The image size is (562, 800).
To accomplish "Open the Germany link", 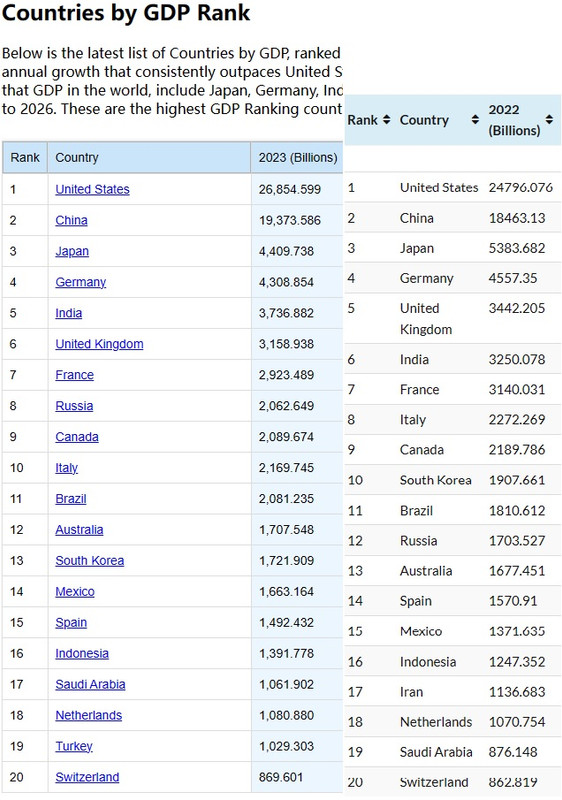I will tap(81, 282).
